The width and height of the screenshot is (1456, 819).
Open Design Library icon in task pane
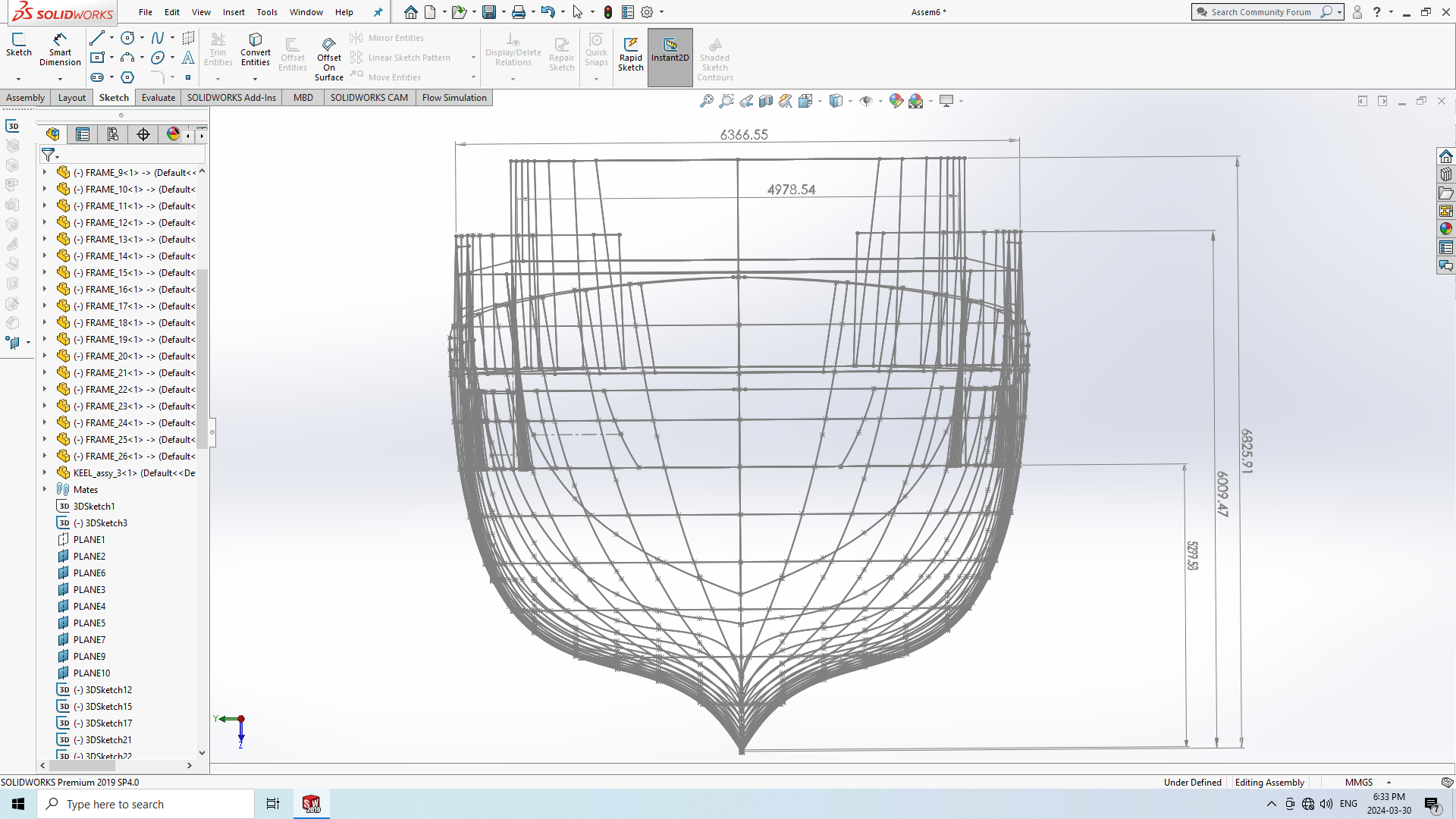(1446, 174)
